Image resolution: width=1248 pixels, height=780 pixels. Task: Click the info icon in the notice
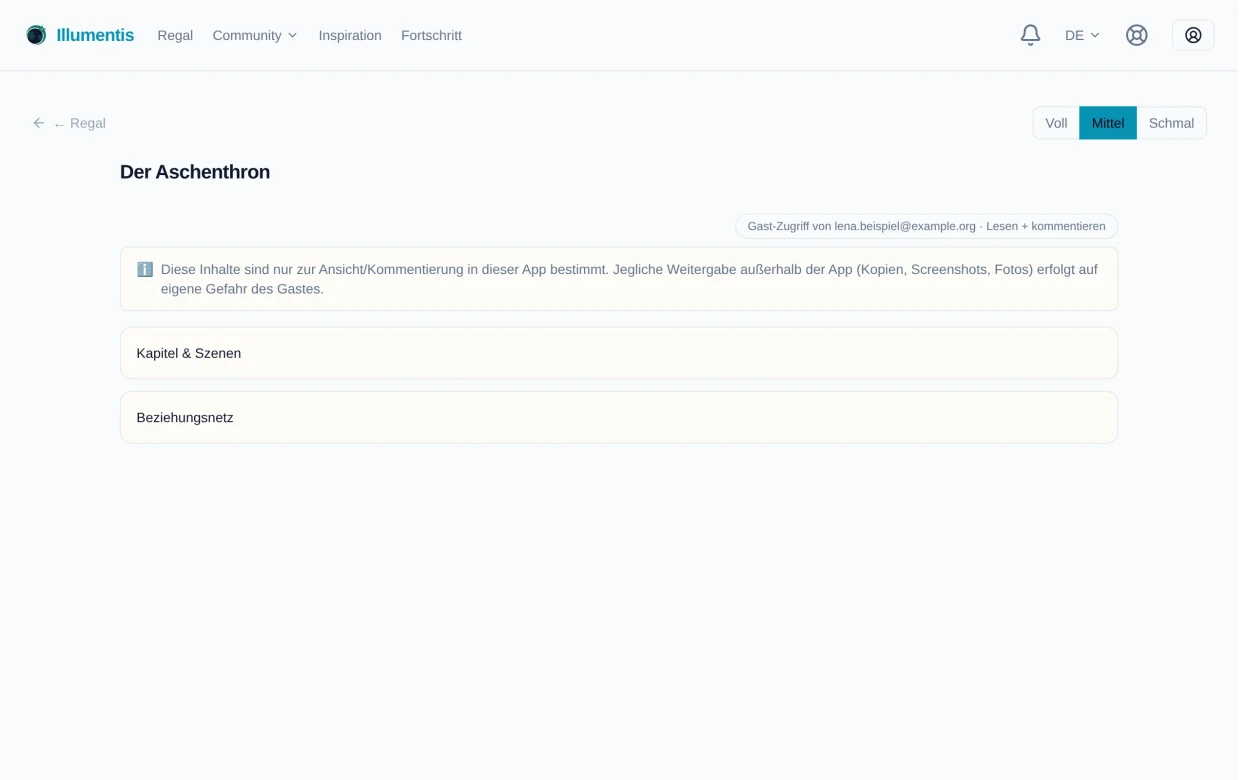(x=145, y=269)
